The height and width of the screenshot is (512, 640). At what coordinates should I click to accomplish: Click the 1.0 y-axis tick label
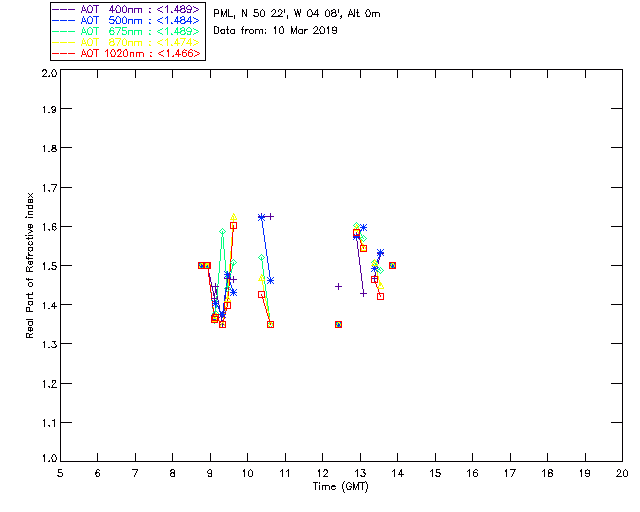[49, 459]
